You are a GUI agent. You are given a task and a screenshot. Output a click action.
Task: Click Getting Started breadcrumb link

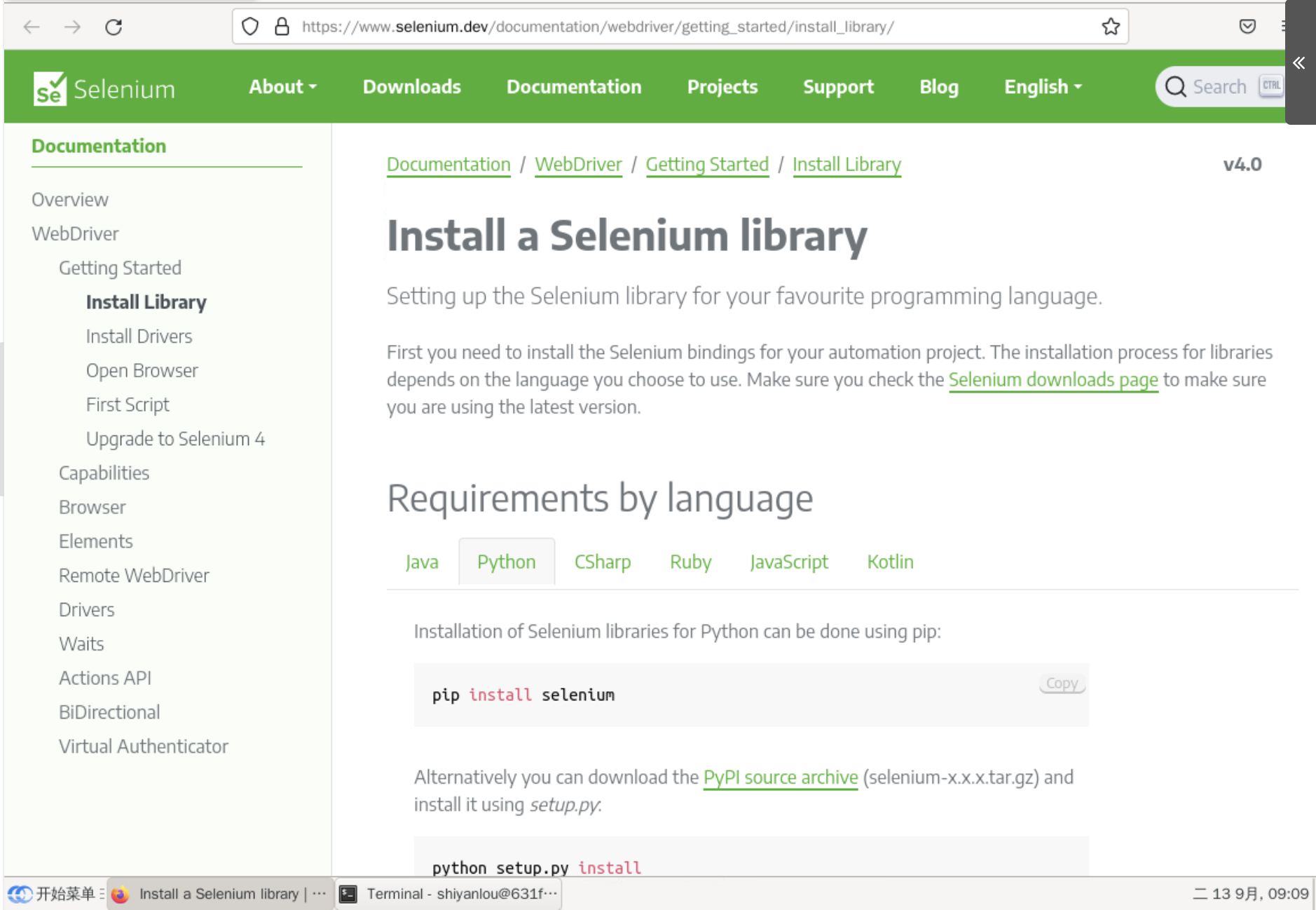[707, 165]
